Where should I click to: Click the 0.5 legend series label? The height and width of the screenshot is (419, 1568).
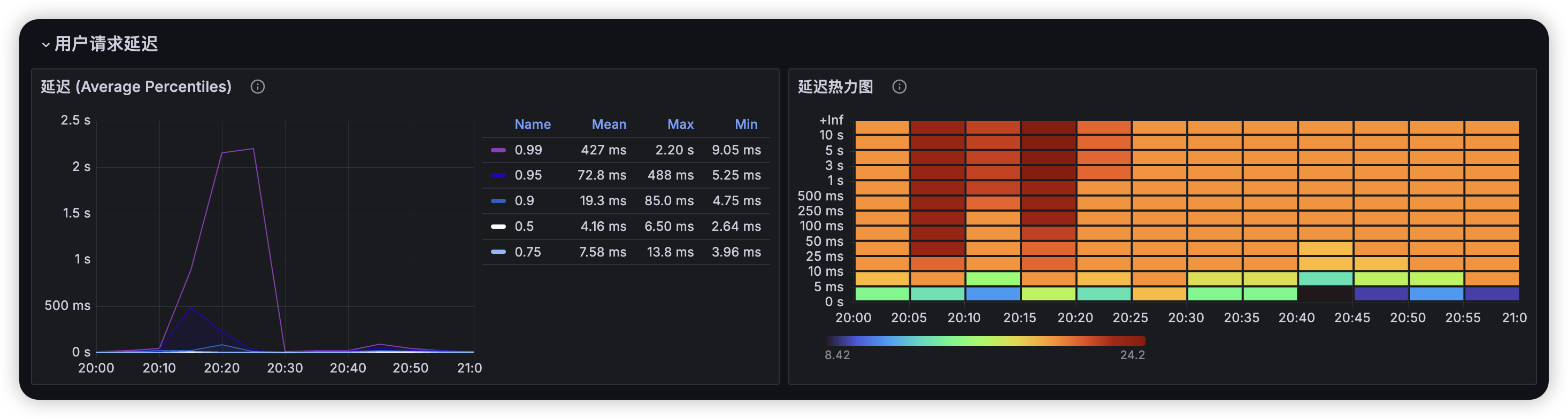[x=524, y=226]
